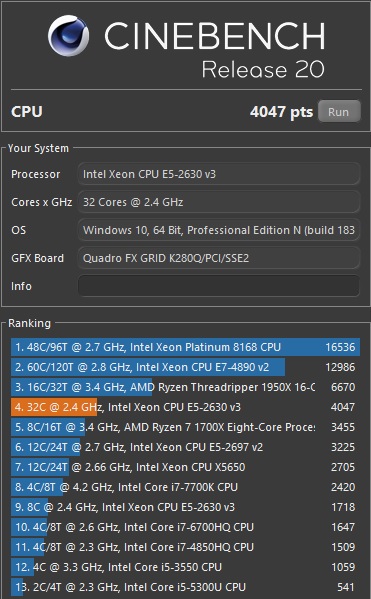Select the Ryzen Threadripper 1950X ranking row

[185, 387]
